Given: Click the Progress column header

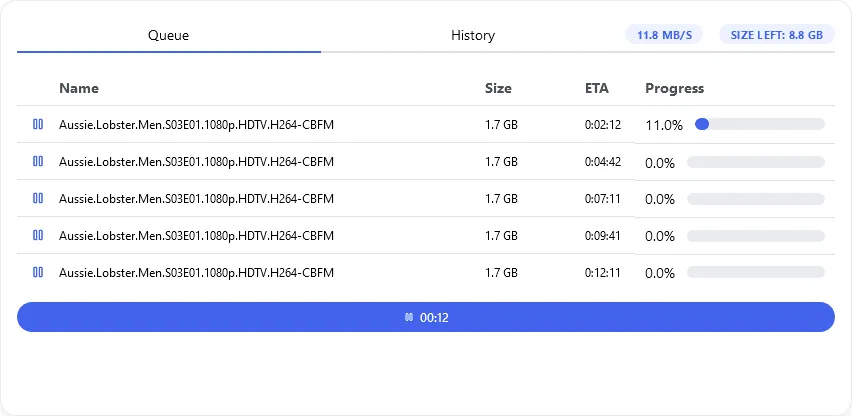Looking at the screenshot, I should (674, 88).
